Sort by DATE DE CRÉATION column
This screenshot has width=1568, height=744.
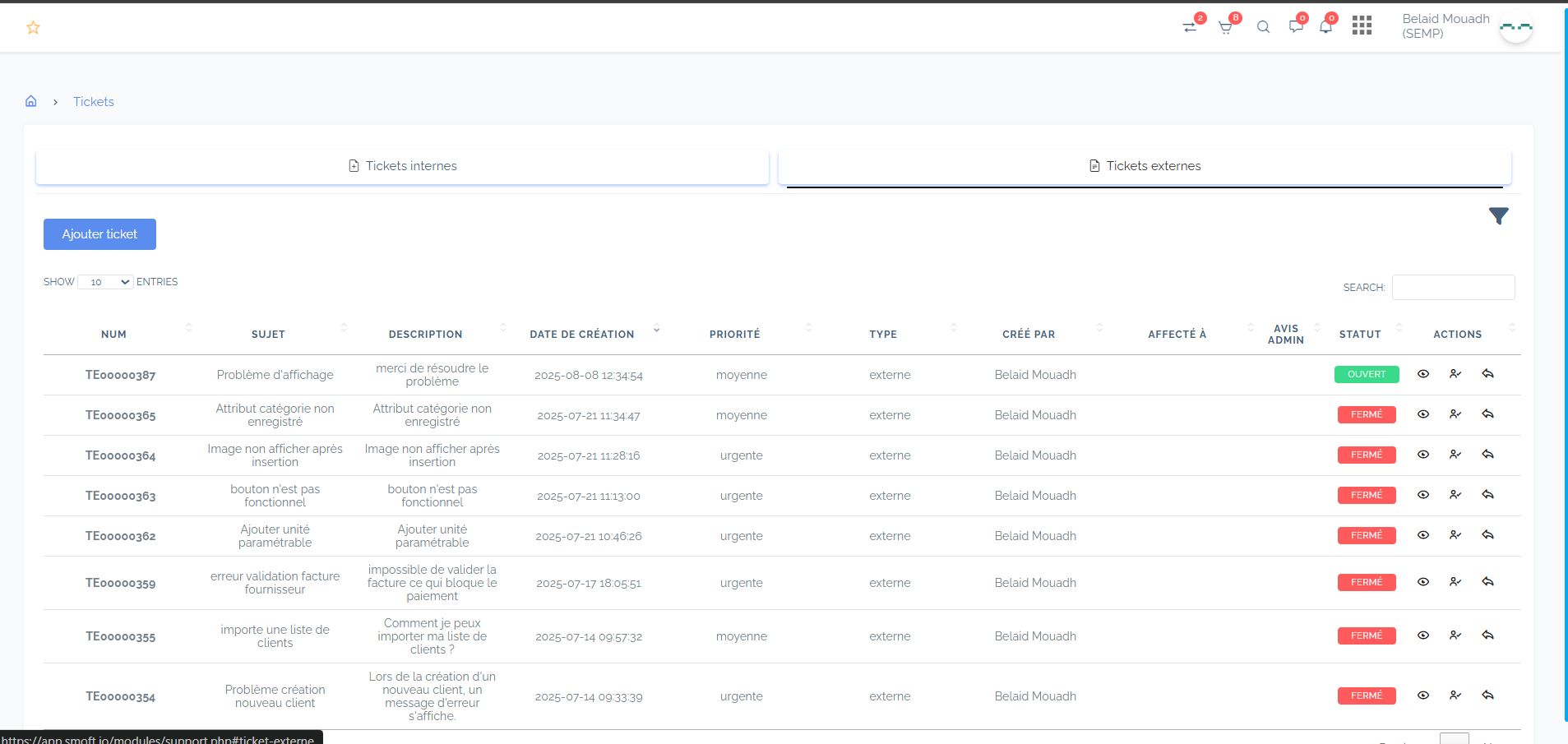(x=582, y=335)
